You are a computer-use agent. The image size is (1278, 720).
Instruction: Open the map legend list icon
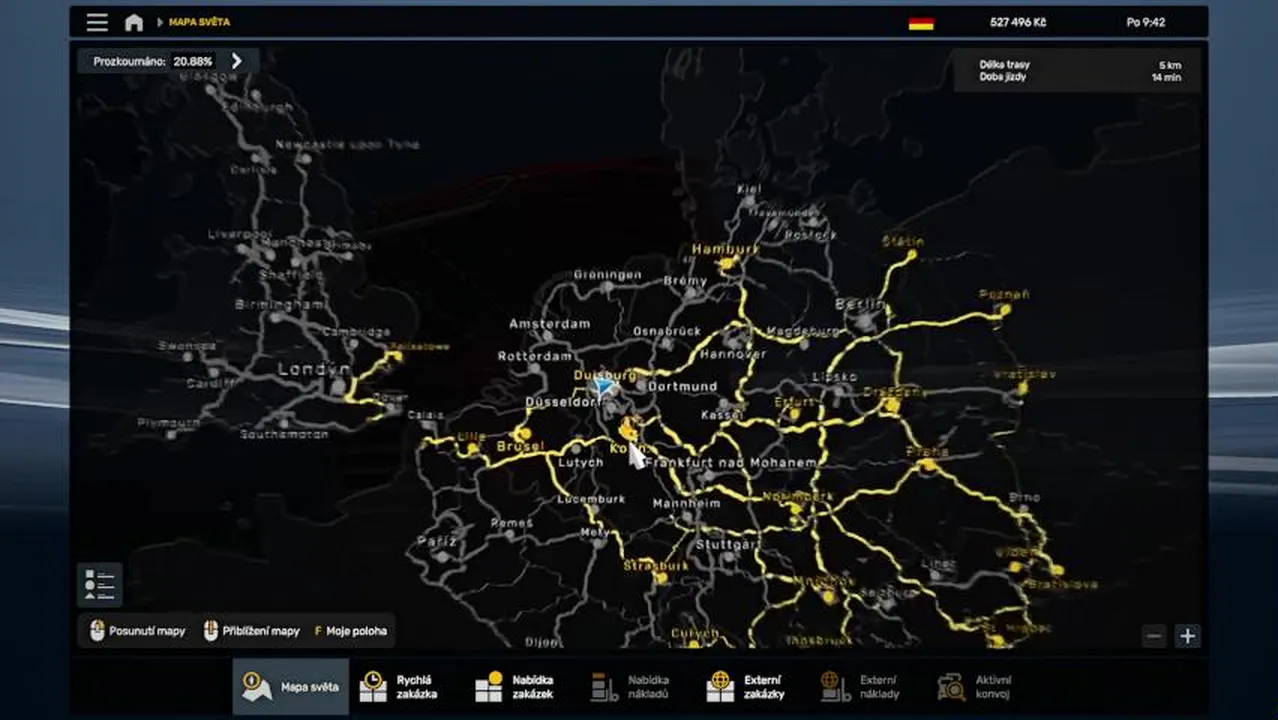pyautogui.click(x=99, y=584)
